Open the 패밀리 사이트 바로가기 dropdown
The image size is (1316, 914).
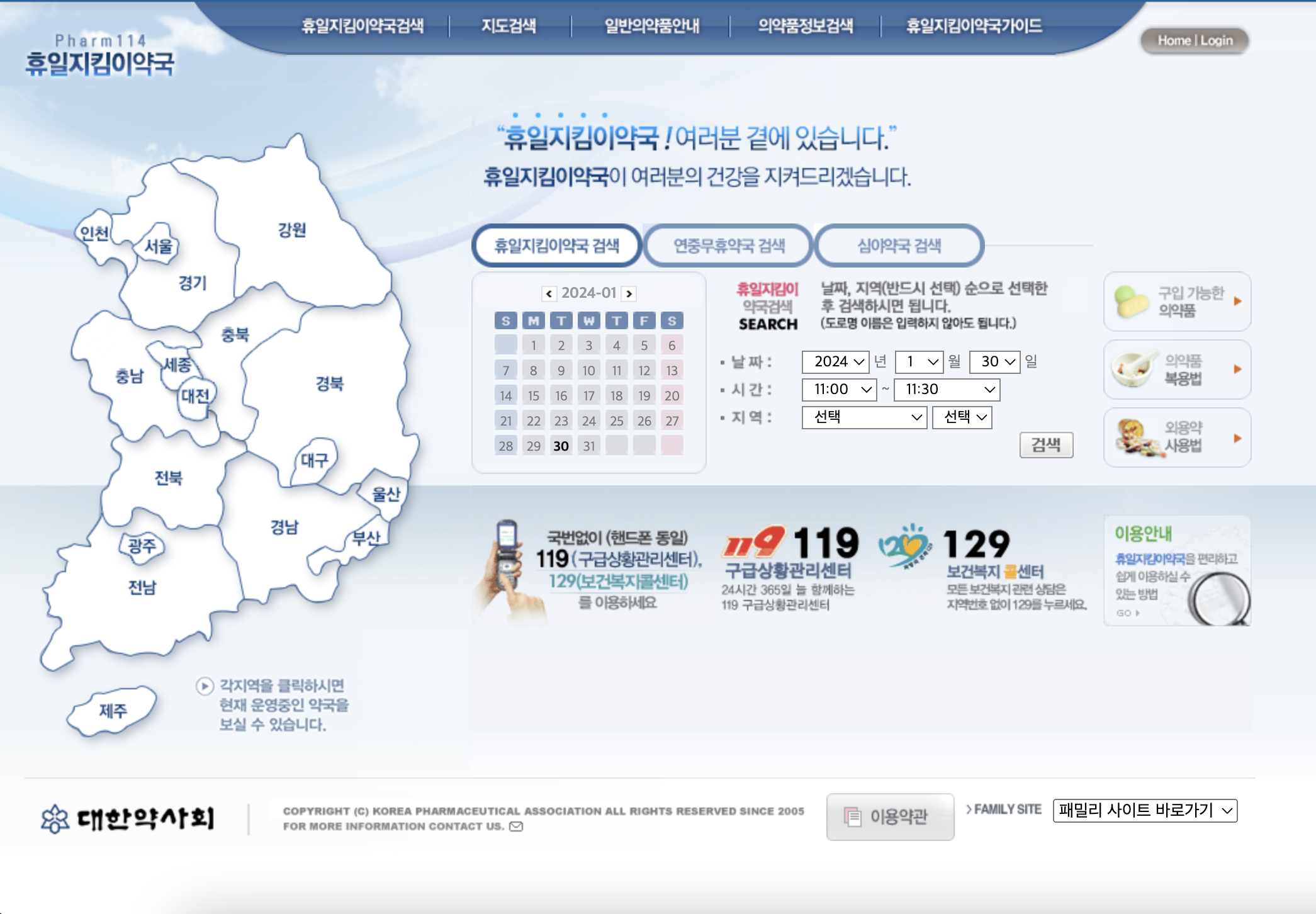click(x=1144, y=811)
